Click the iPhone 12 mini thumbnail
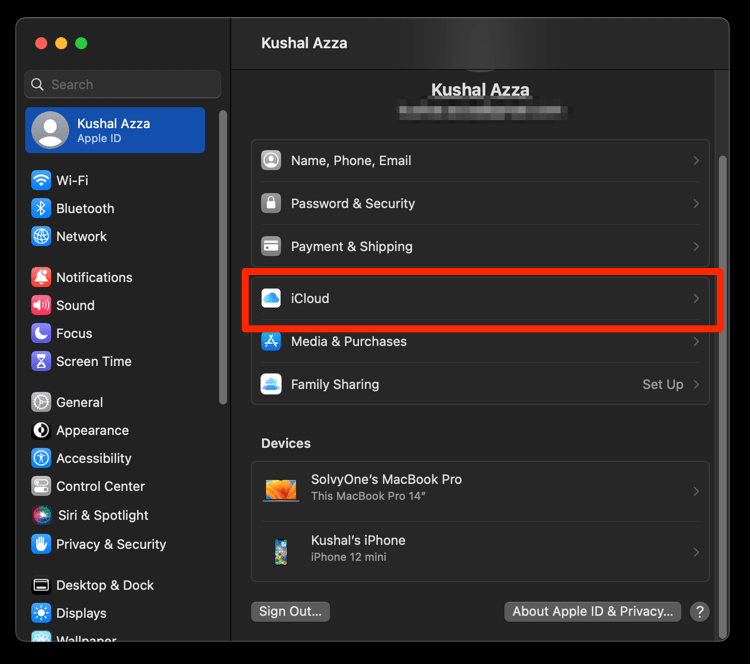Viewport: 750px width, 664px height. tap(281, 552)
